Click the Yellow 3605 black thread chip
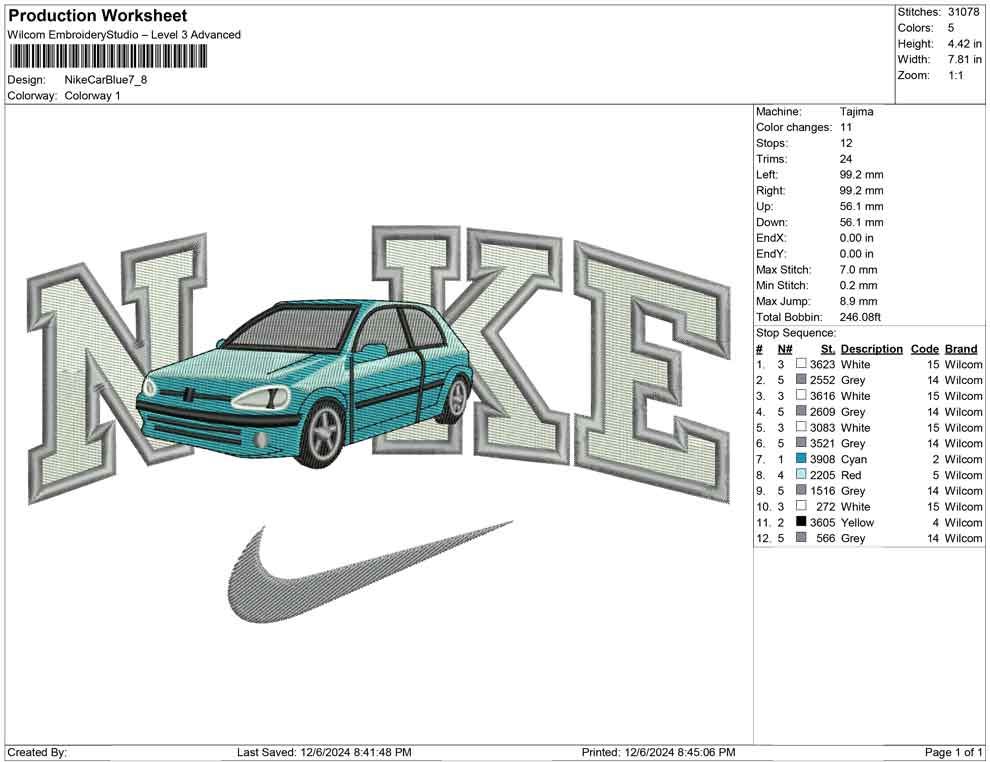Screen dimensions: 990x762 (x=799, y=523)
